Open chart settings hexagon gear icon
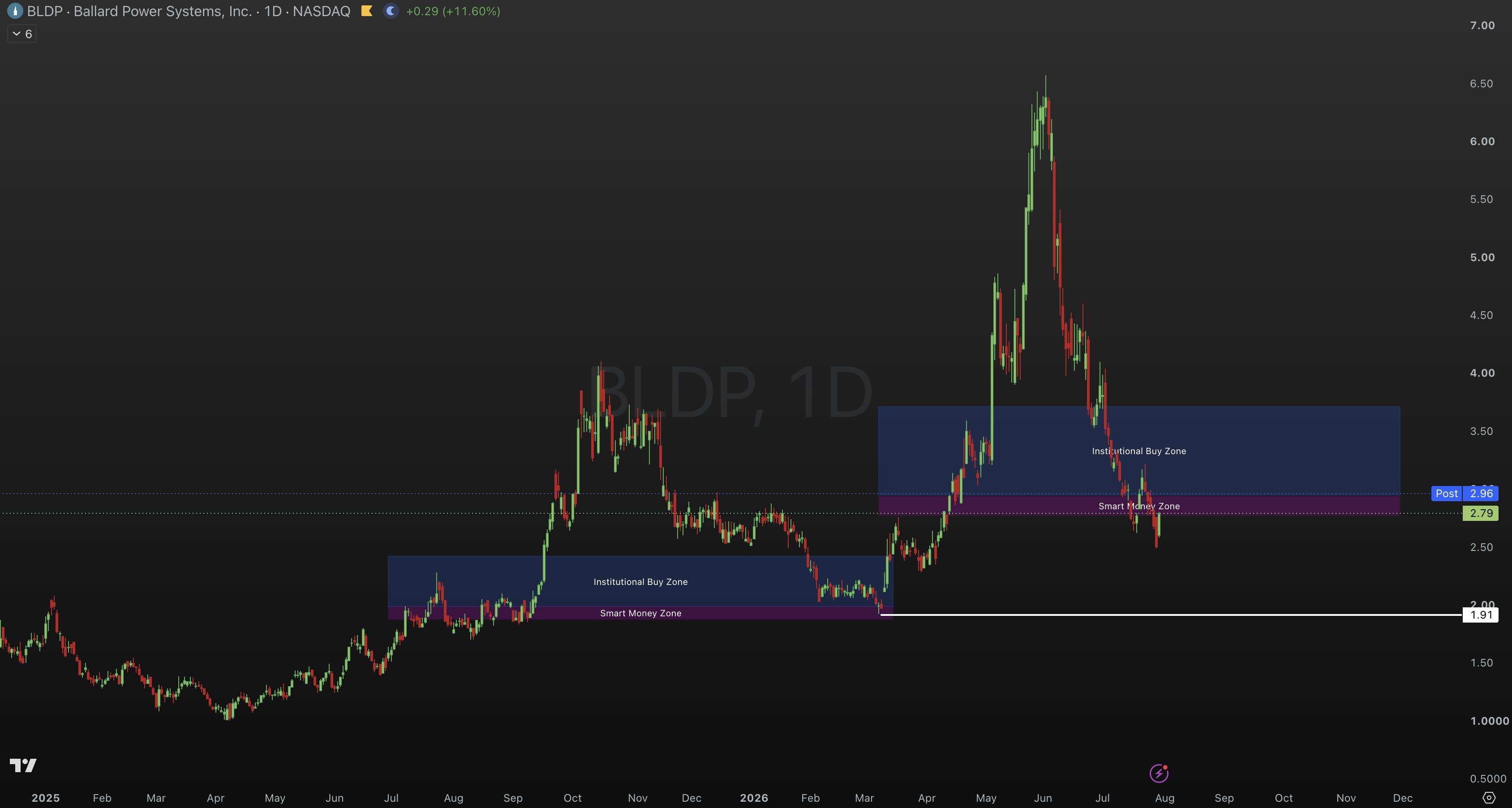 pos(1489,798)
